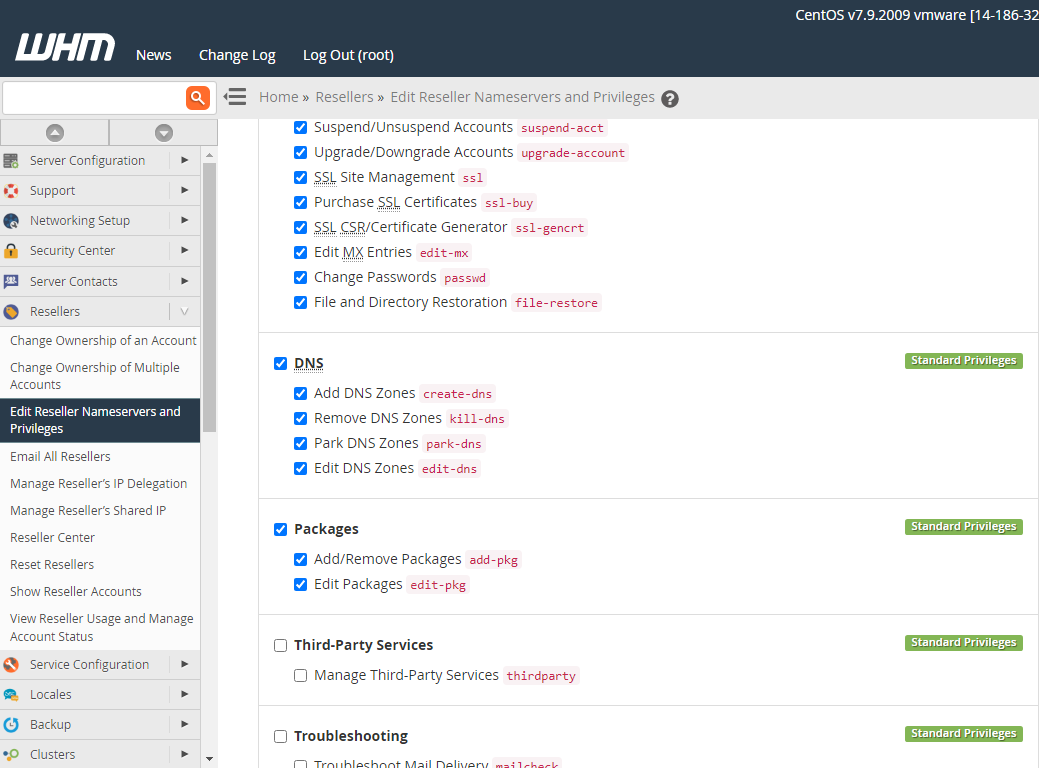Click the WHM logo
The image size is (1039, 768).
[x=65, y=49]
